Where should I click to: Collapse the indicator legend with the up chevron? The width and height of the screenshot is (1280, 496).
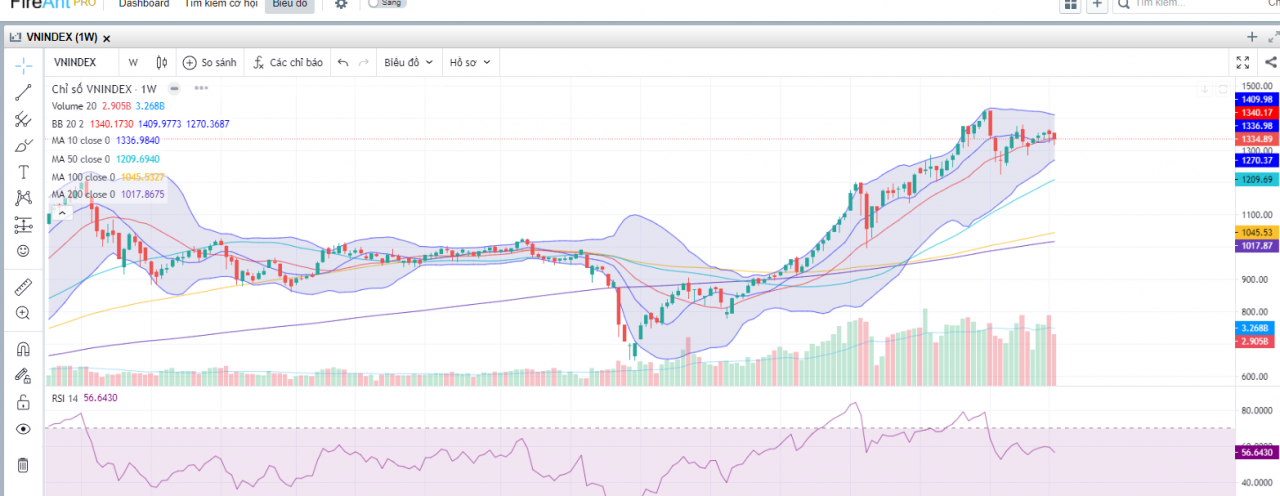[62, 212]
